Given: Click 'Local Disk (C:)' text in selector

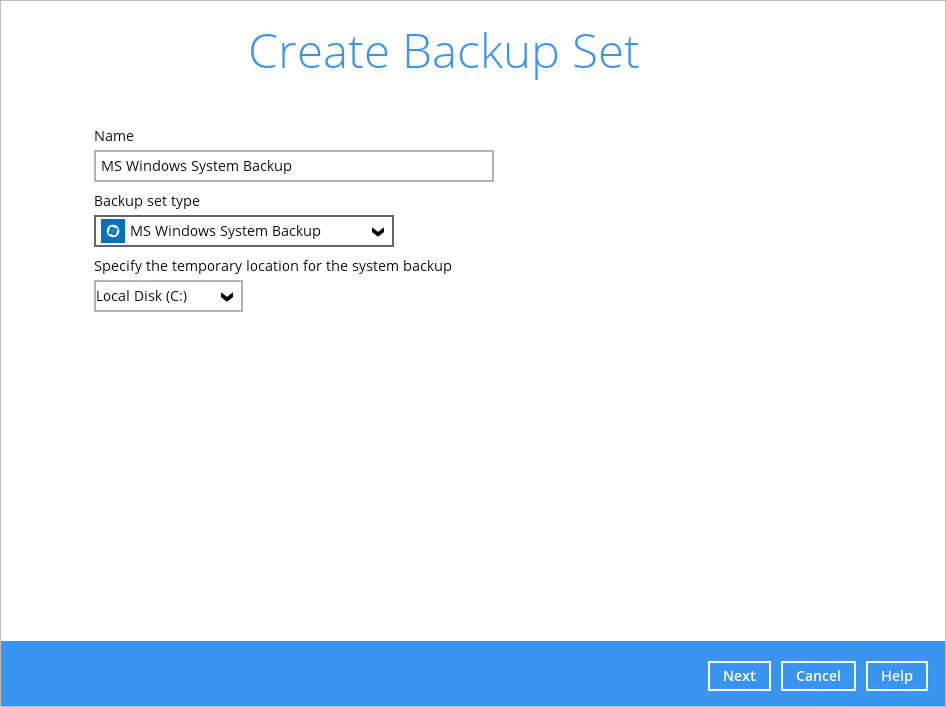Looking at the screenshot, I should (142, 297).
